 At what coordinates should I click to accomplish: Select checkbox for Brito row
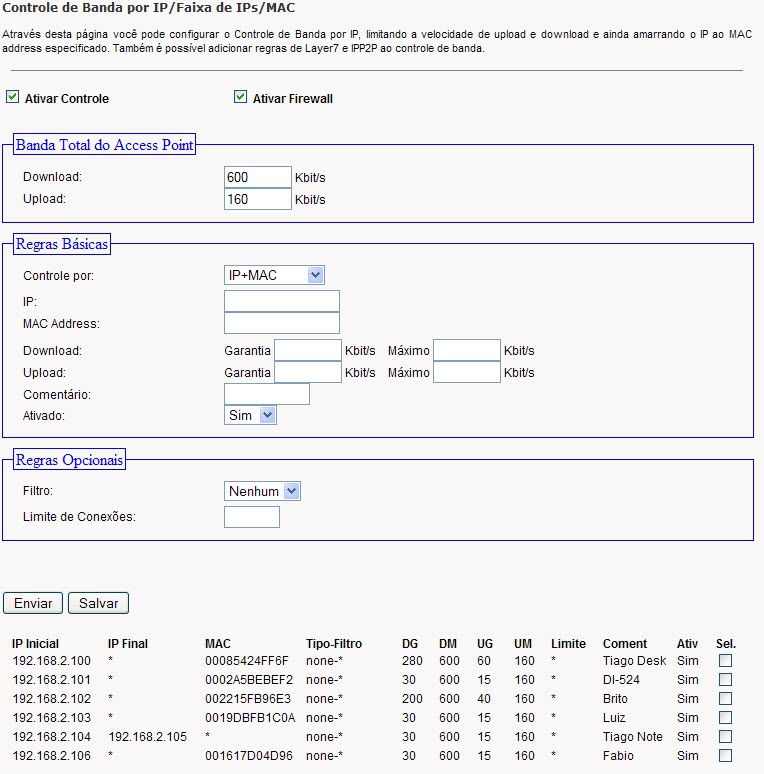click(725, 698)
